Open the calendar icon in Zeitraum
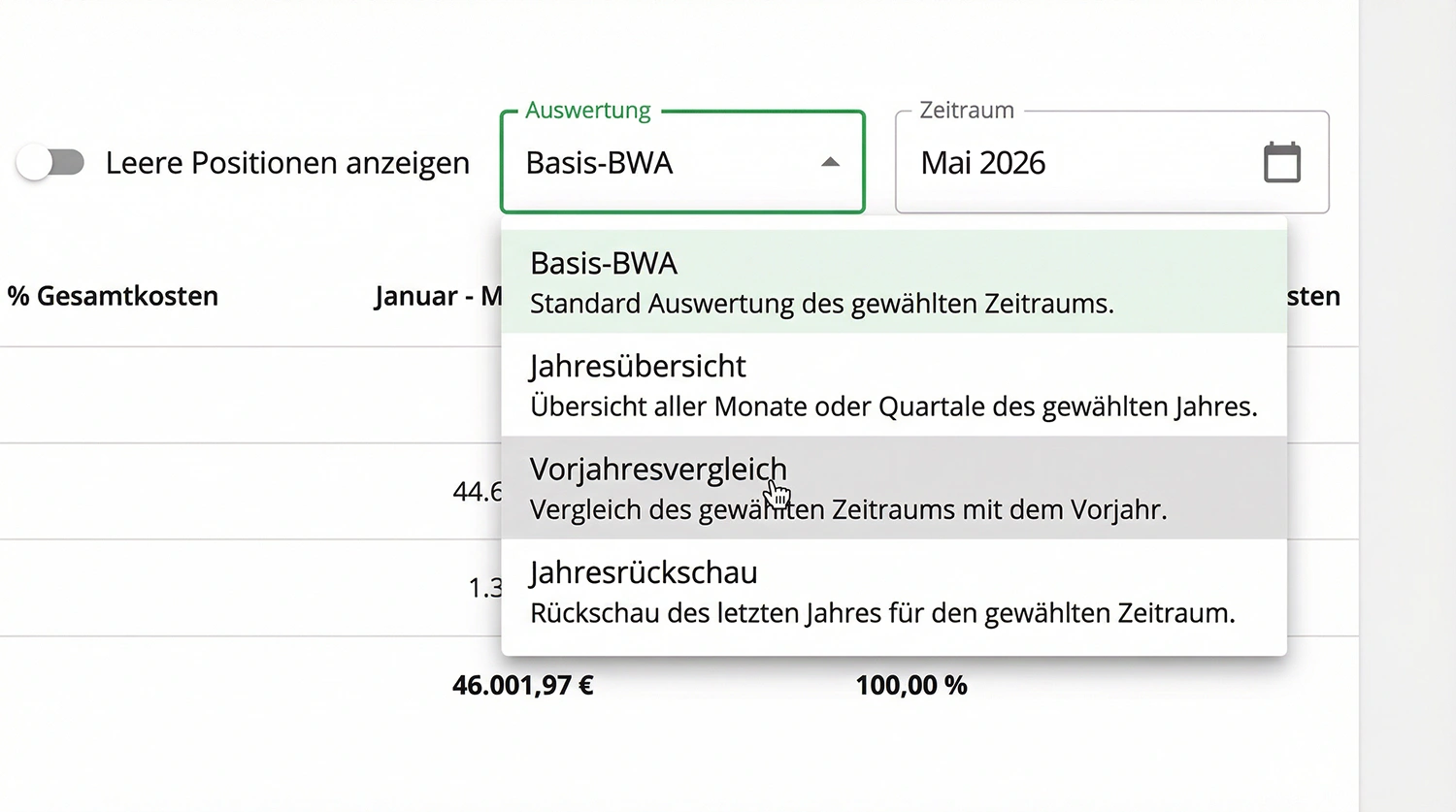The image size is (1456, 812). tap(1281, 162)
